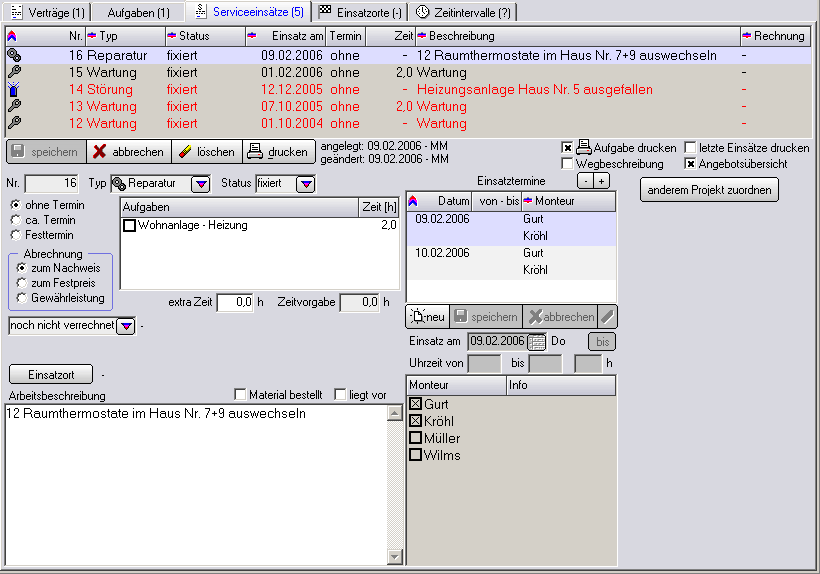
Task: Click the löschen eraser button
Action: [205, 152]
